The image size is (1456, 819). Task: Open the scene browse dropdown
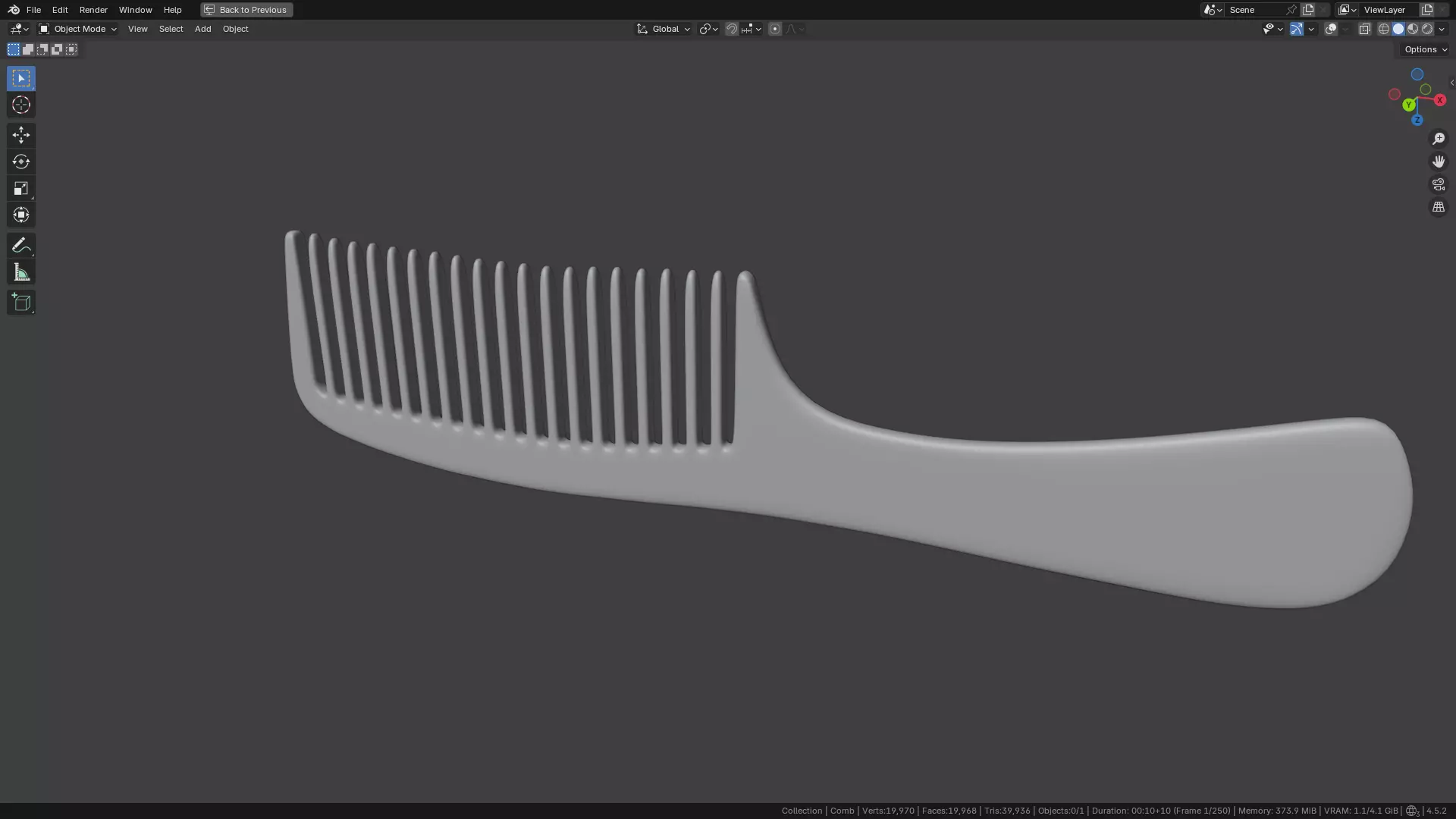point(1213,10)
